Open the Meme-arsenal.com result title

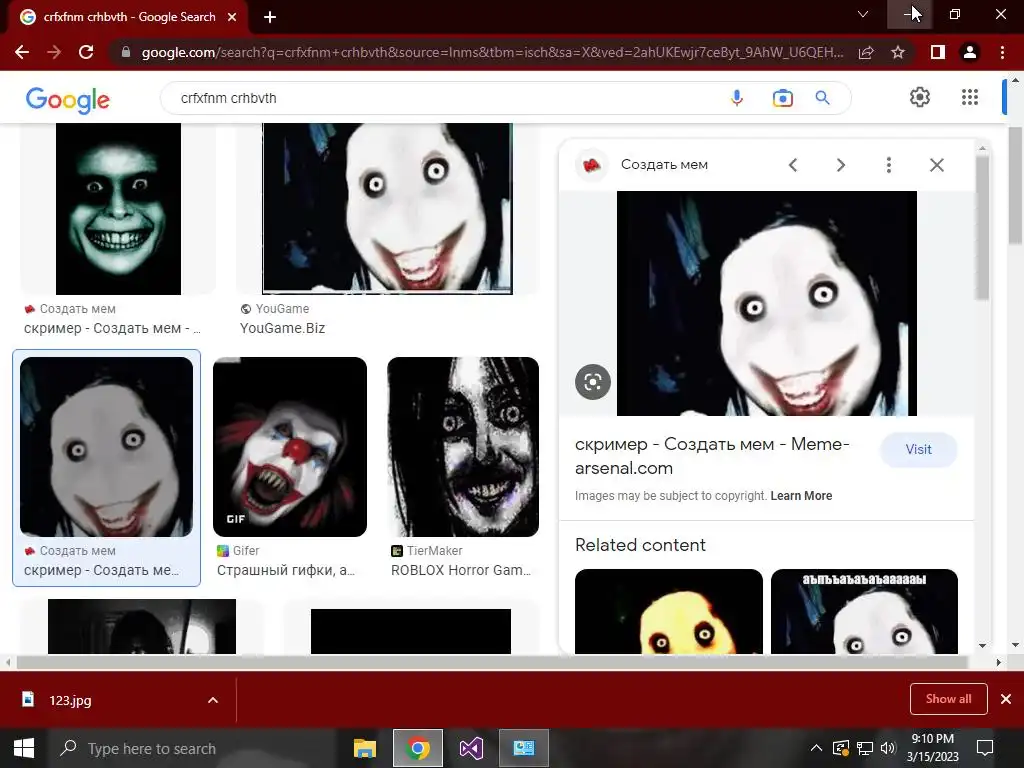click(712, 456)
